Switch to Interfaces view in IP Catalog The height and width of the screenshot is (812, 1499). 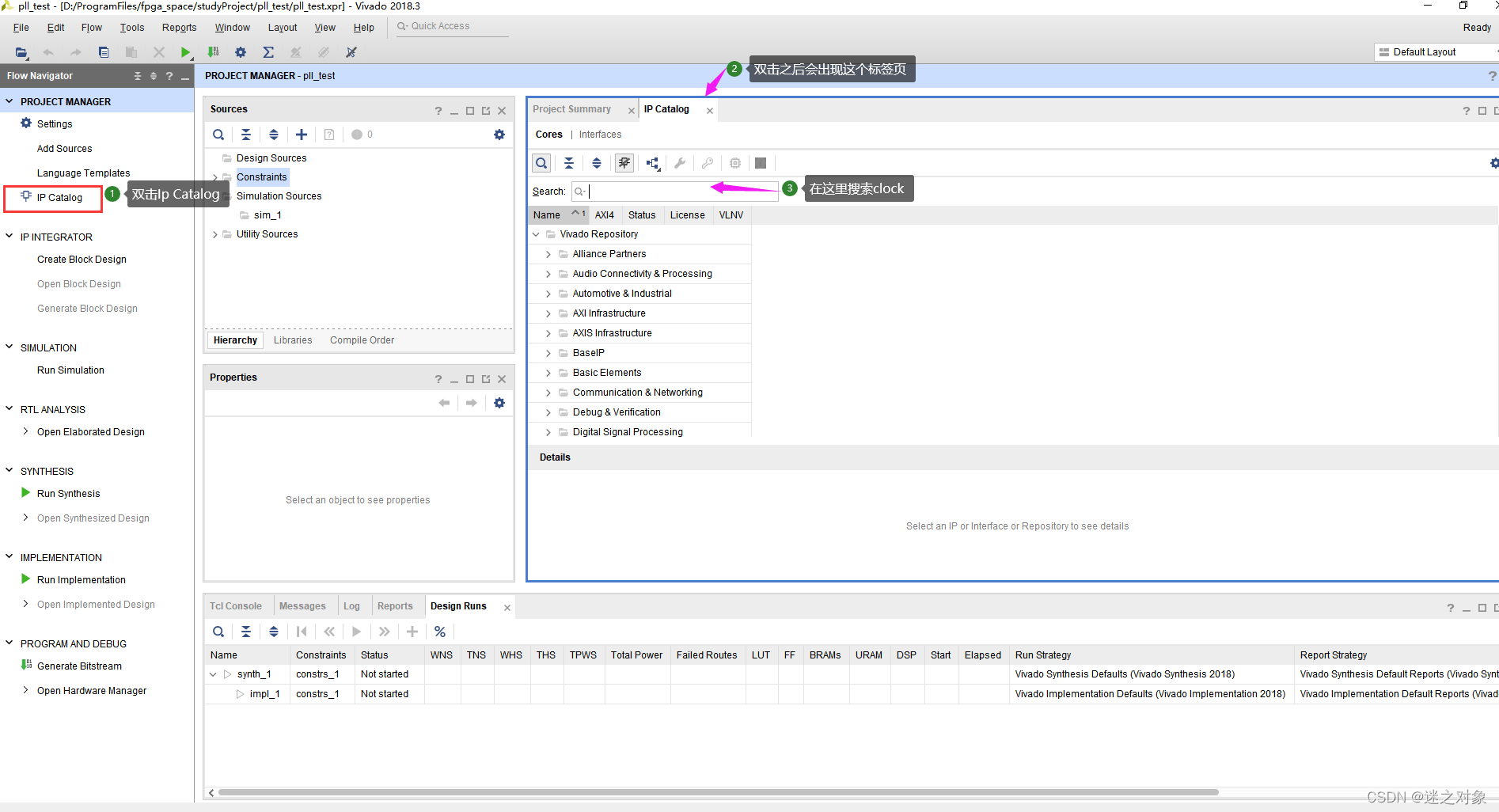[600, 135]
